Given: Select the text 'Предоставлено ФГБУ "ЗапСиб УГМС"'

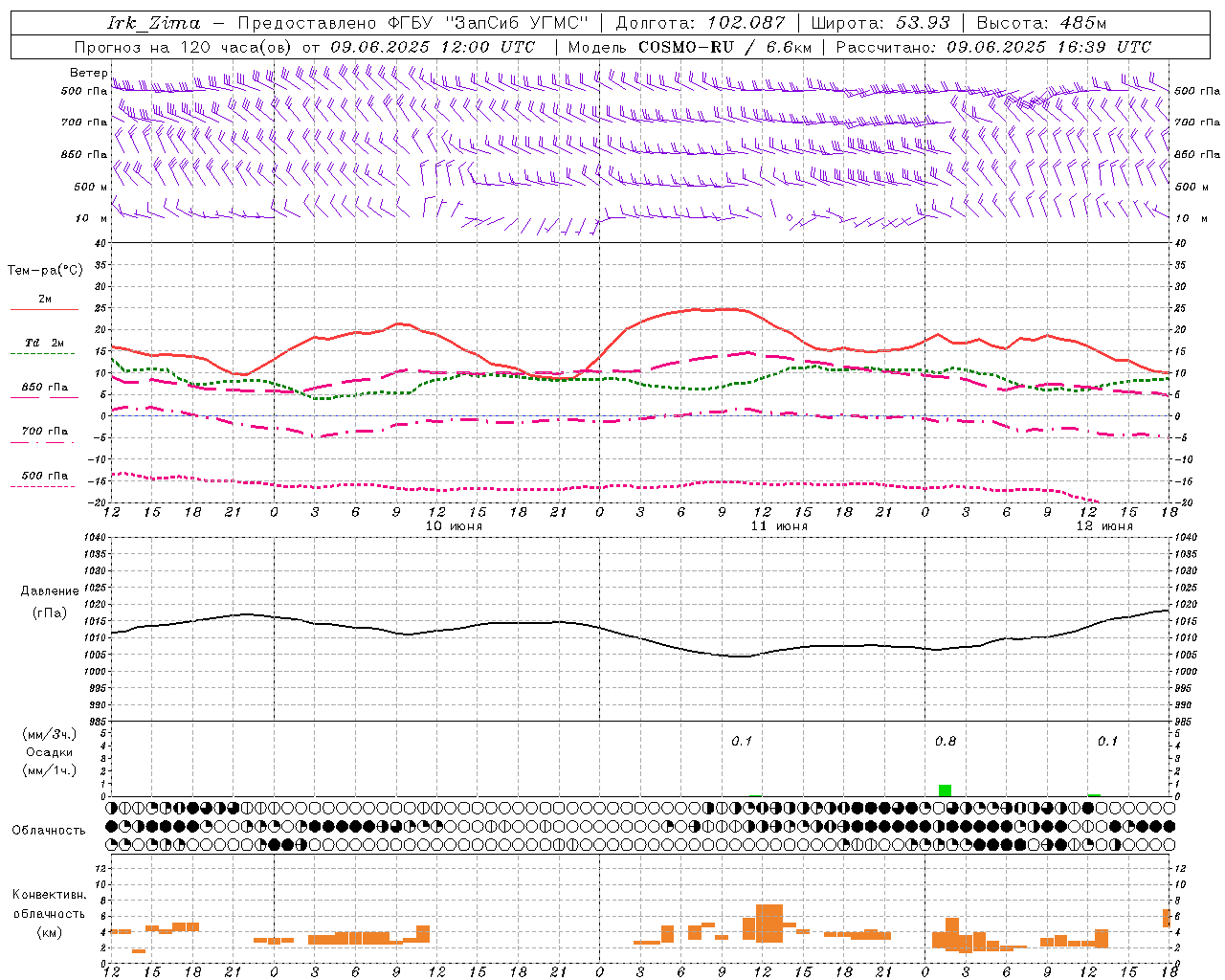Looking at the screenshot, I should pyautogui.click(x=412, y=23).
